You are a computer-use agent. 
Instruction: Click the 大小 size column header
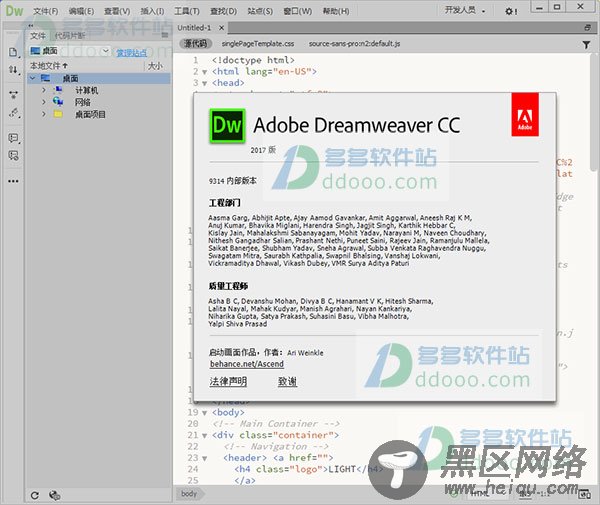click(155, 66)
